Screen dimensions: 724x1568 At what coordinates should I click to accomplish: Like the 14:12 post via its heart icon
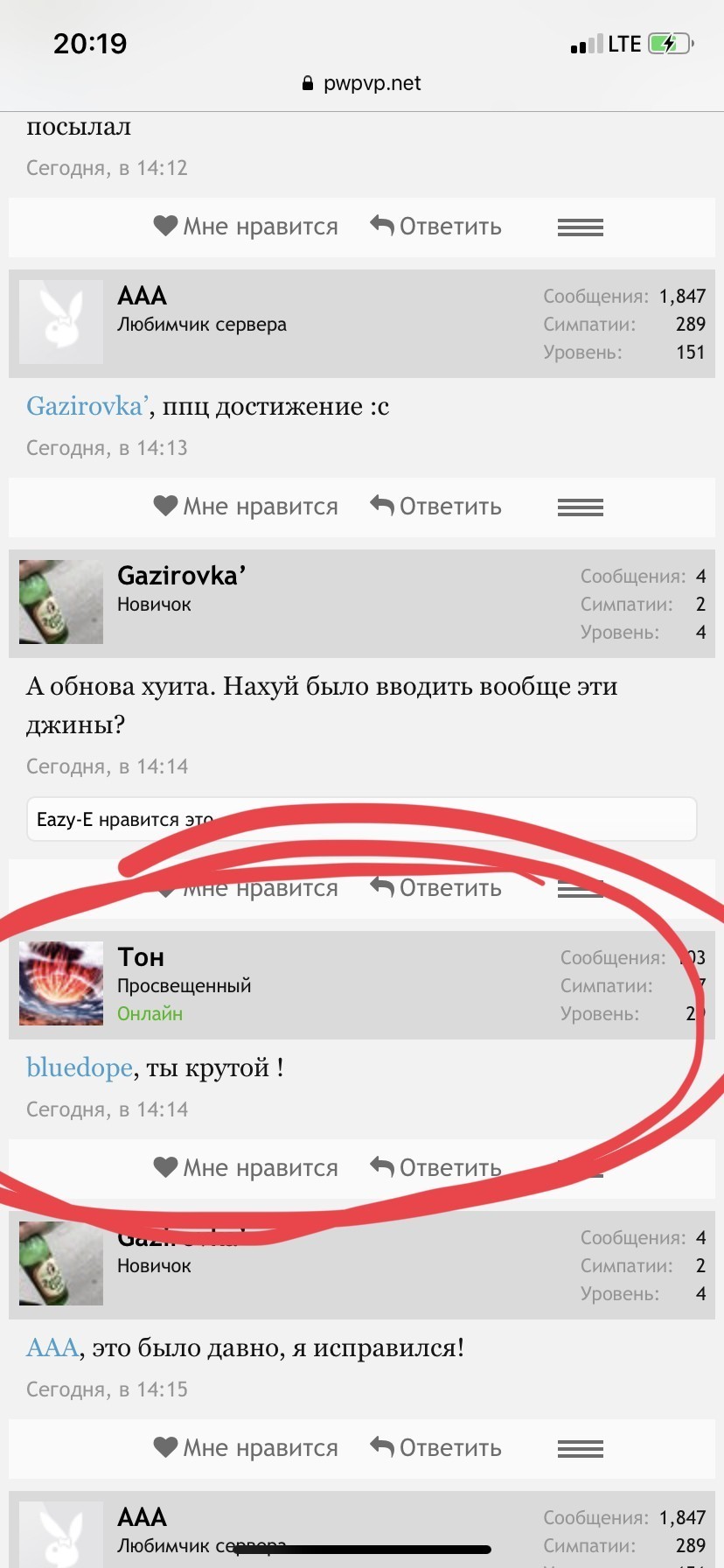[x=165, y=226]
